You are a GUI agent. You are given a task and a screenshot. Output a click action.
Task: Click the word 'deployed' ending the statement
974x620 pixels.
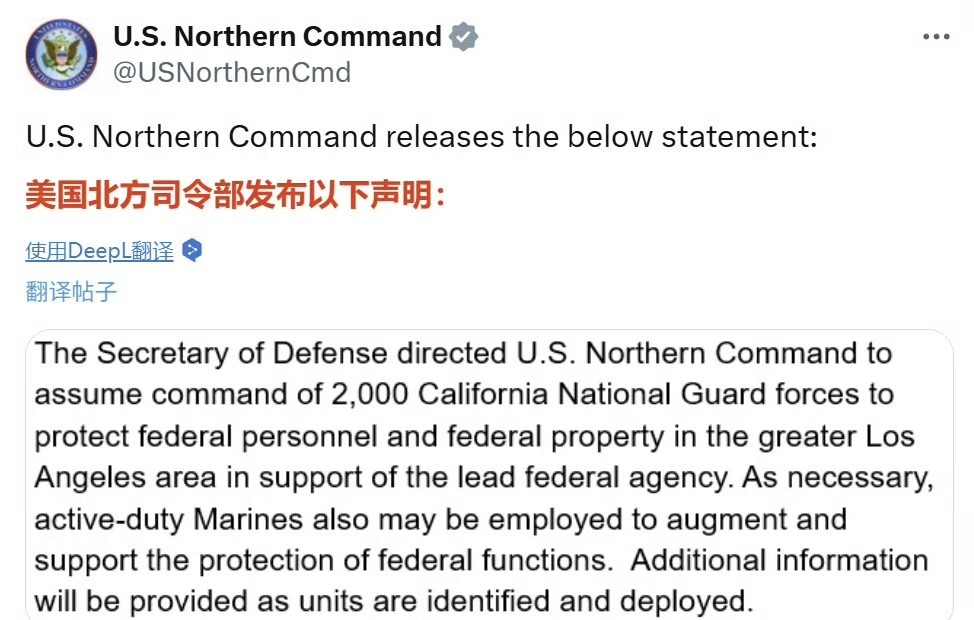[x=686, y=601]
